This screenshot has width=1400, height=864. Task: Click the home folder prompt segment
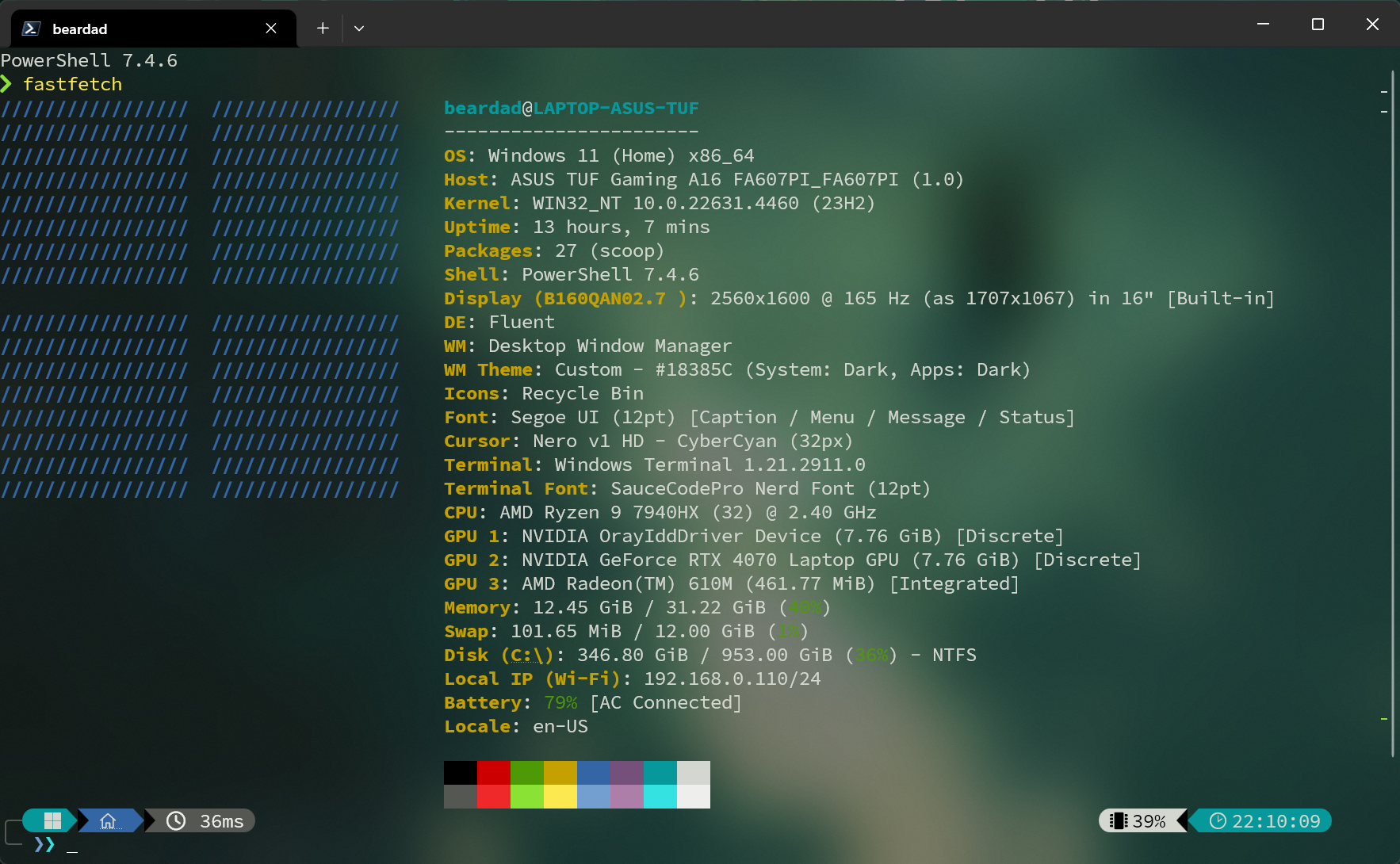click(109, 821)
